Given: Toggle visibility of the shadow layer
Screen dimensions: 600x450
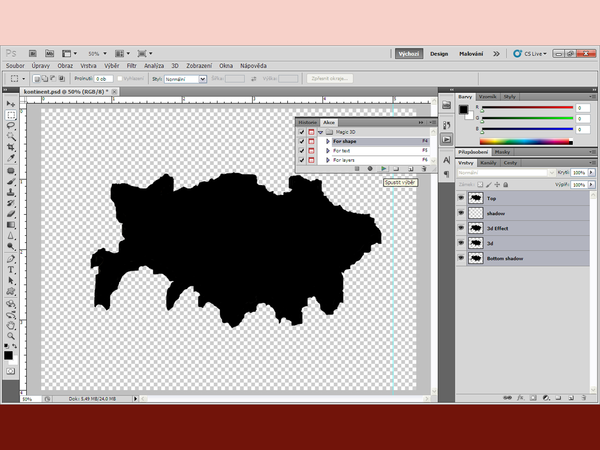Looking at the screenshot, I should pyautogui.click(x=462, y=213).
